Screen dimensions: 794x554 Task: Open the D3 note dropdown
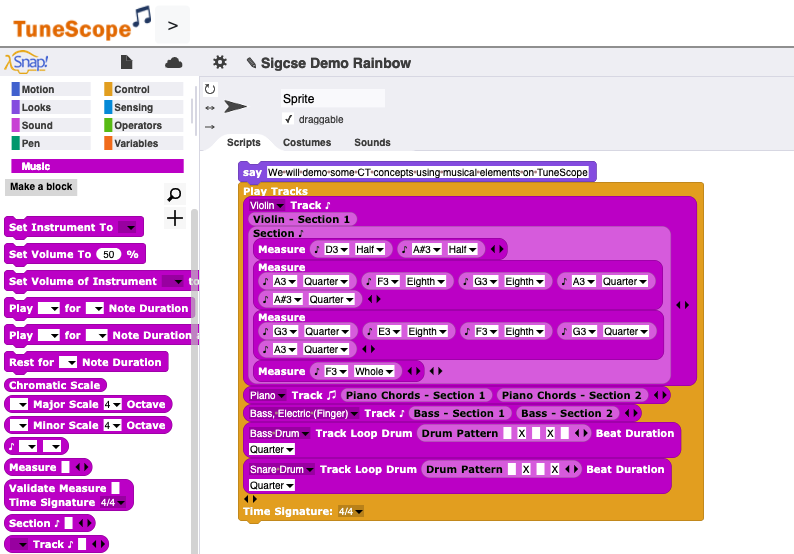(336, 249)
